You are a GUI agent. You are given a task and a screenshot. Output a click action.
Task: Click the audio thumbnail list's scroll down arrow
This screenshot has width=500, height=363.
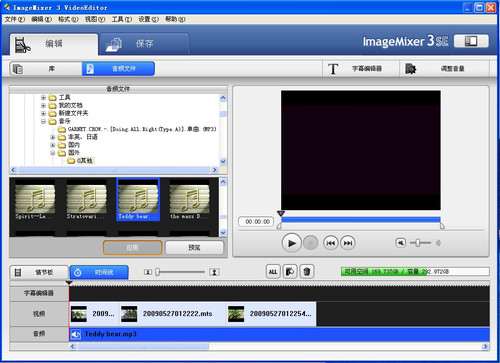pyautogui.click(x=223, y=233)
